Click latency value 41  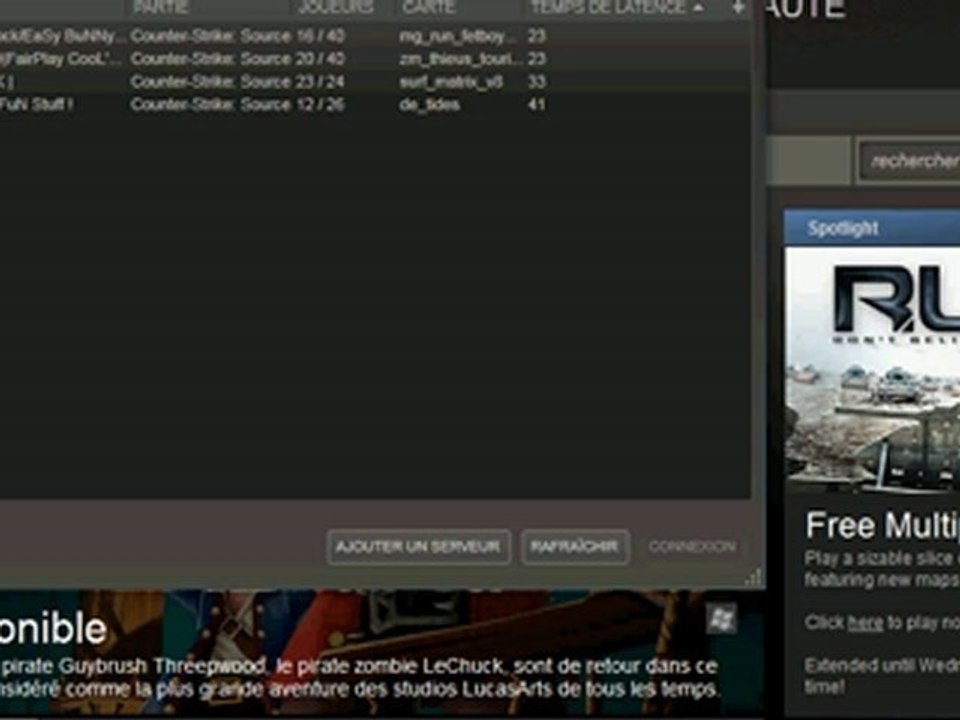click(x=536, y=105)
